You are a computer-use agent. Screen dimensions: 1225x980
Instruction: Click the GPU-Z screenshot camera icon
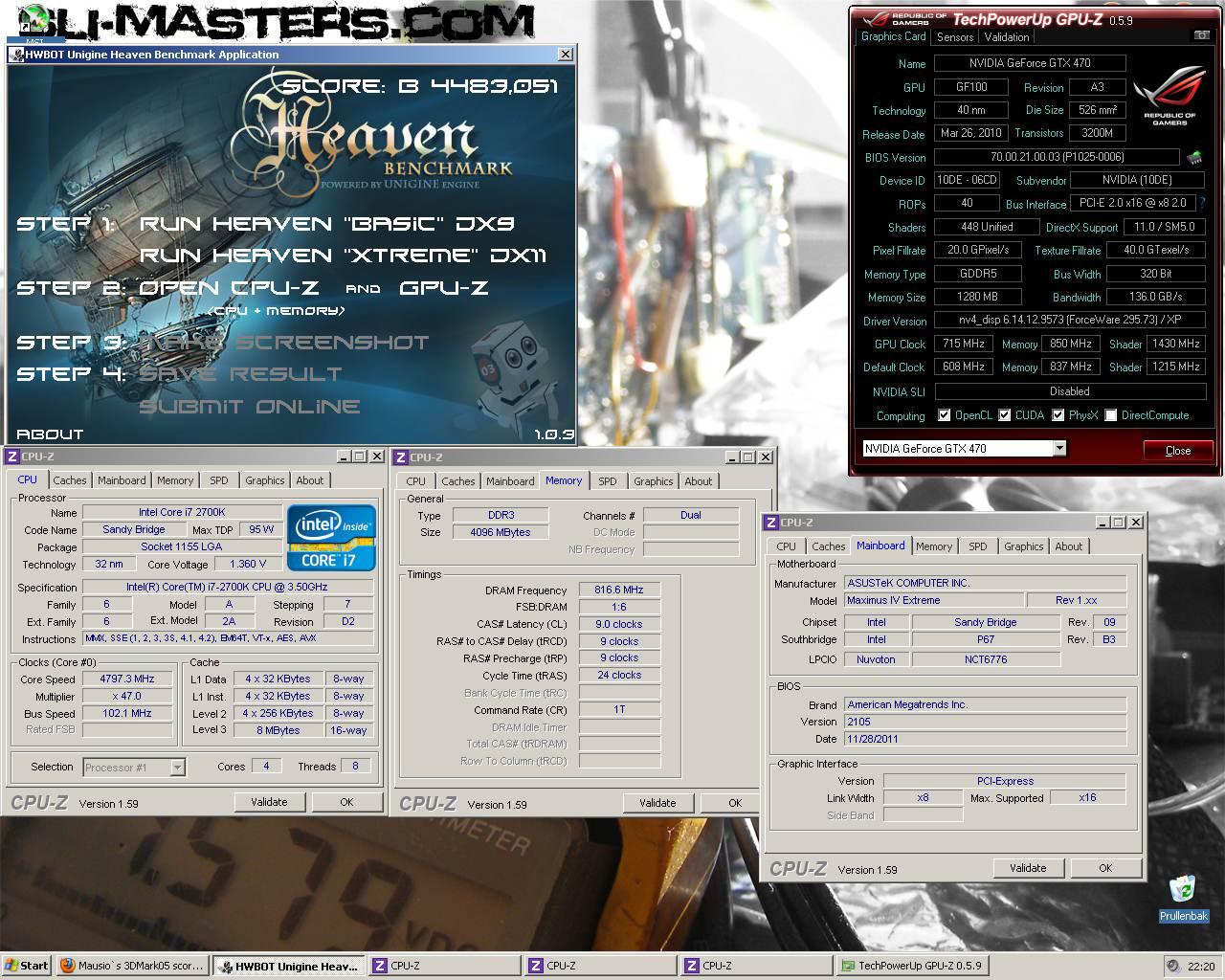tap(1201, 36)
